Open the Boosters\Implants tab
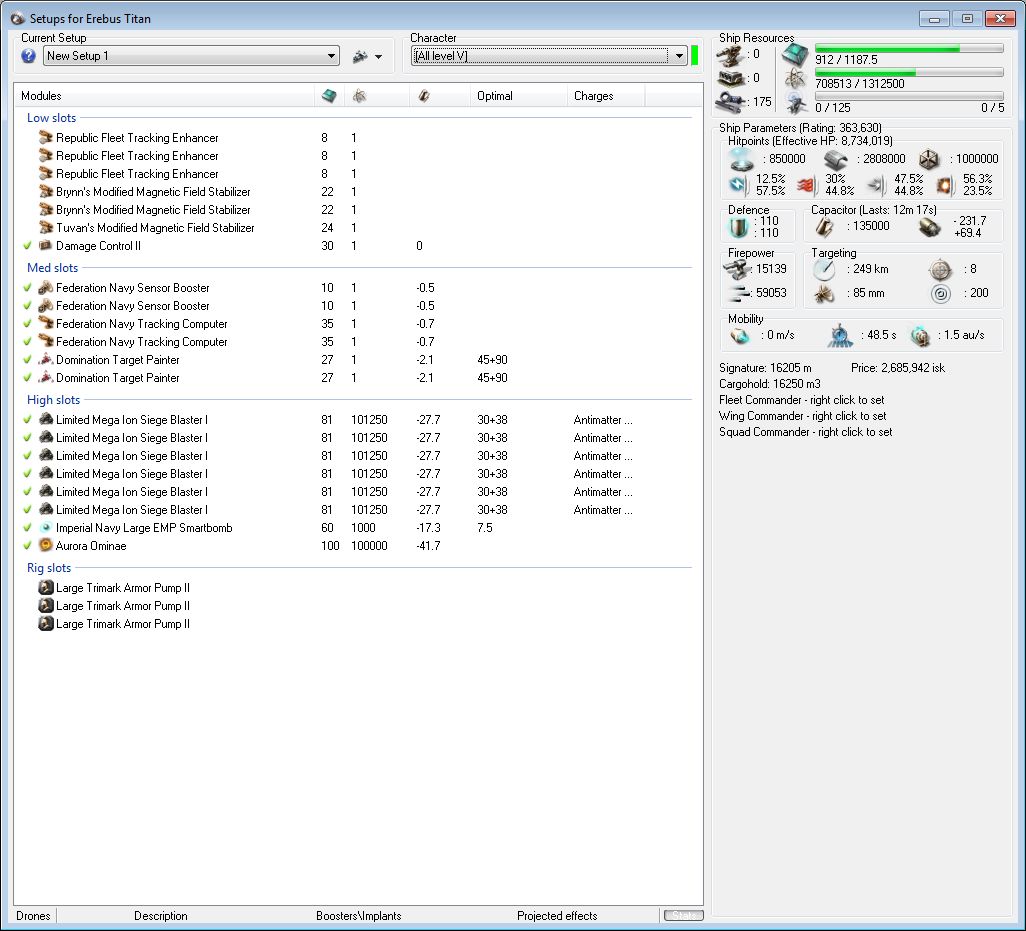 (359, 916)
